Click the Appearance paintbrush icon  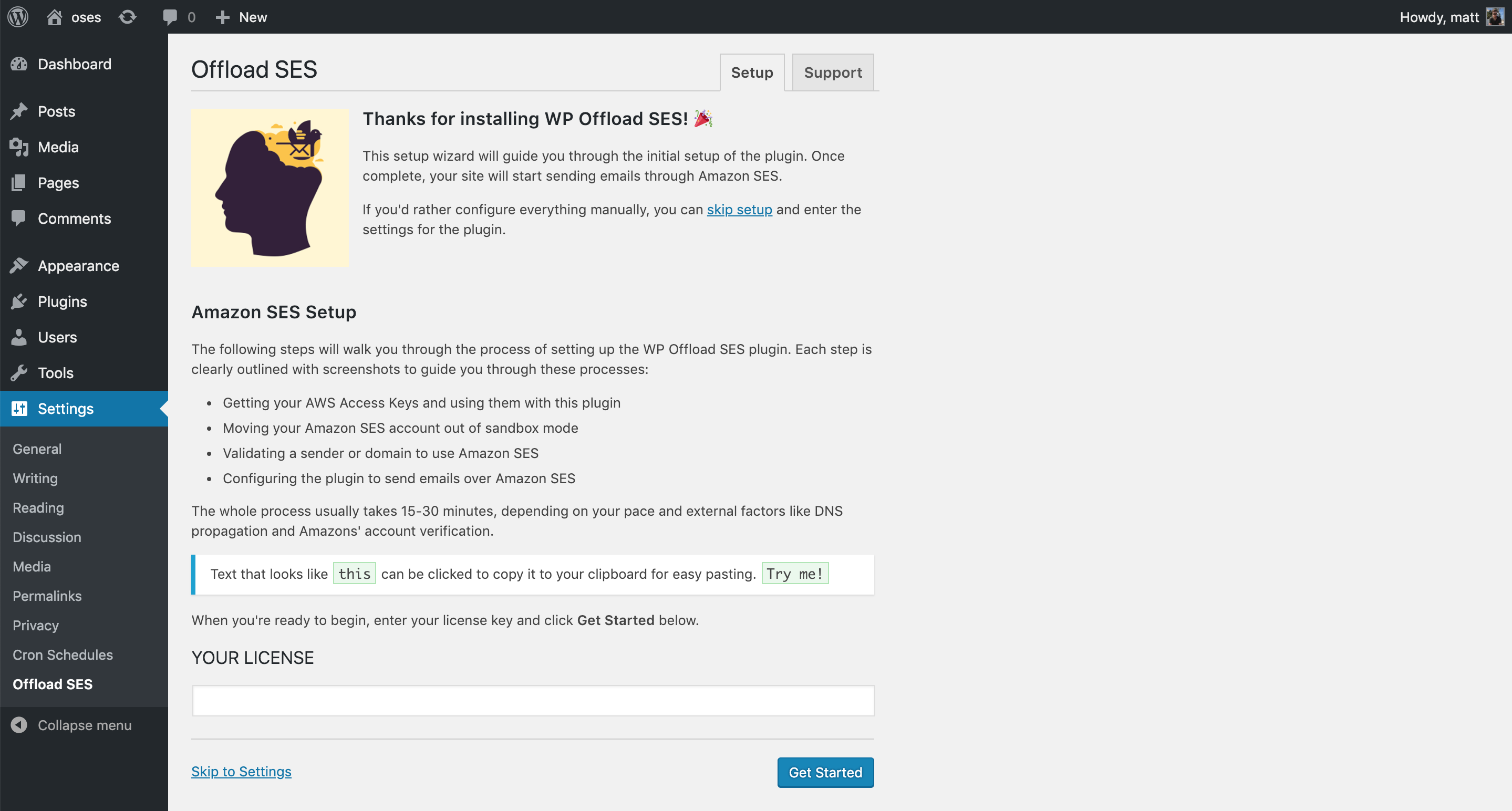coord(19,266)
